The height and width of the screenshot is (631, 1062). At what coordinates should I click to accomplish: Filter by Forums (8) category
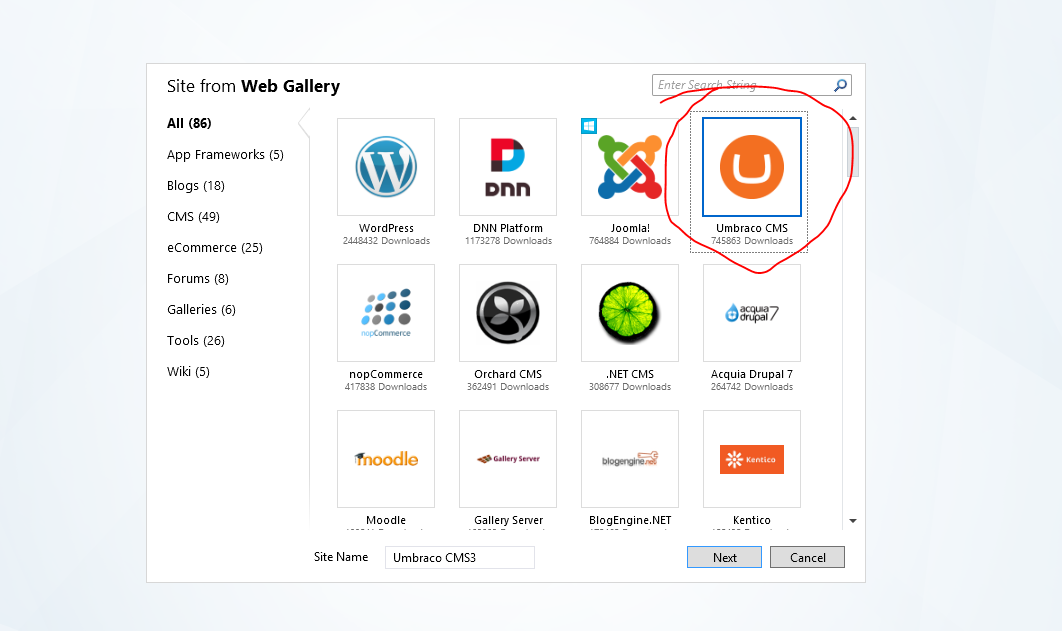198,278
